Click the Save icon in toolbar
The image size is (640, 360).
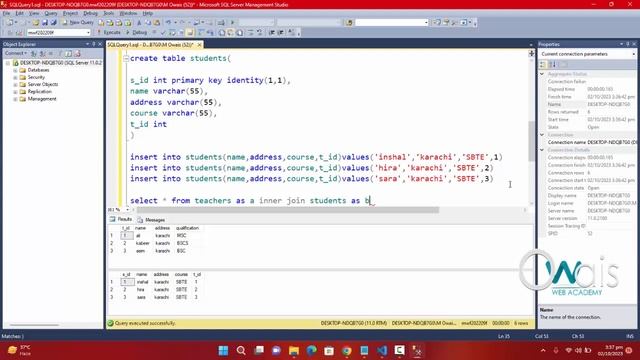pos(45,22)
